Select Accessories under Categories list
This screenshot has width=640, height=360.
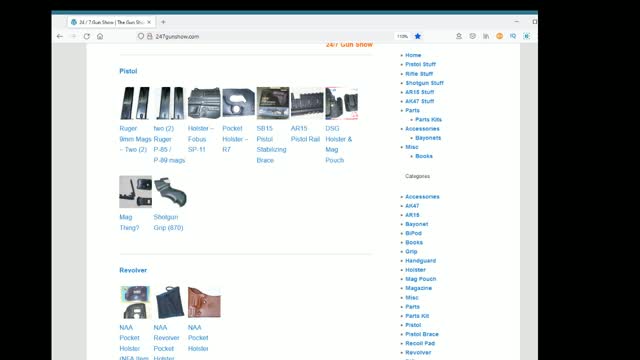point(422,197)
